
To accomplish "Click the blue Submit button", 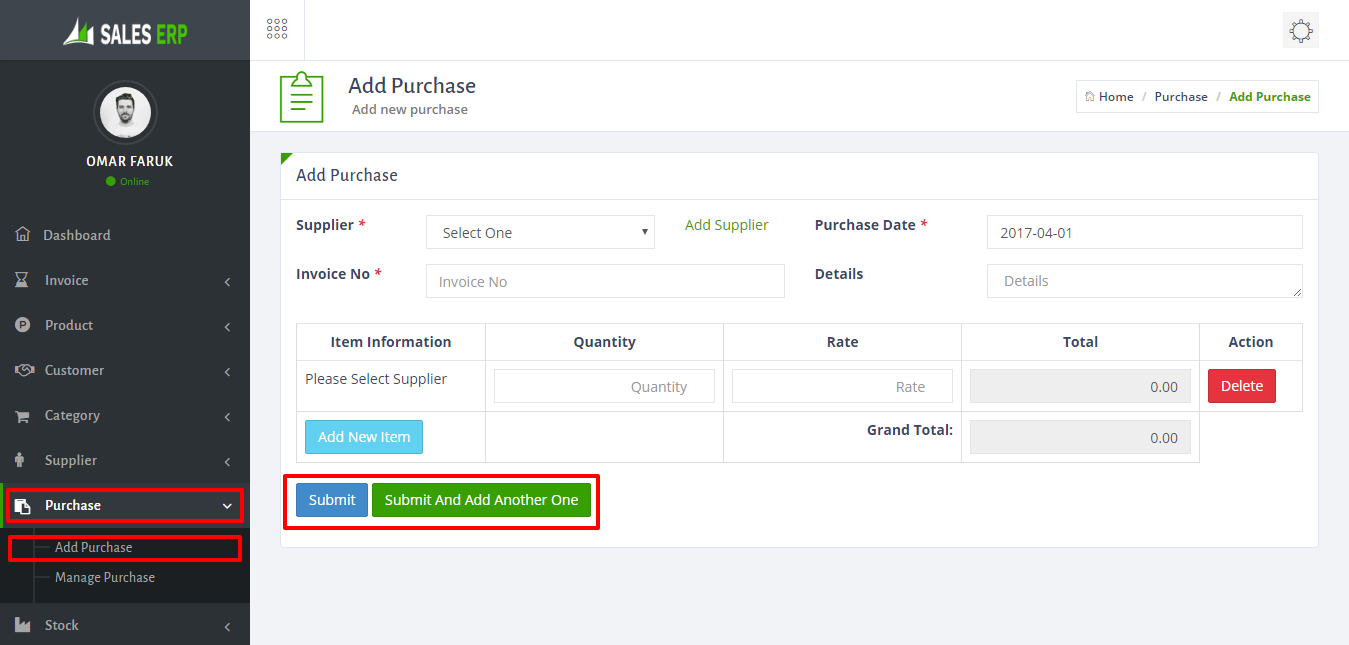I will pos(332,500).
